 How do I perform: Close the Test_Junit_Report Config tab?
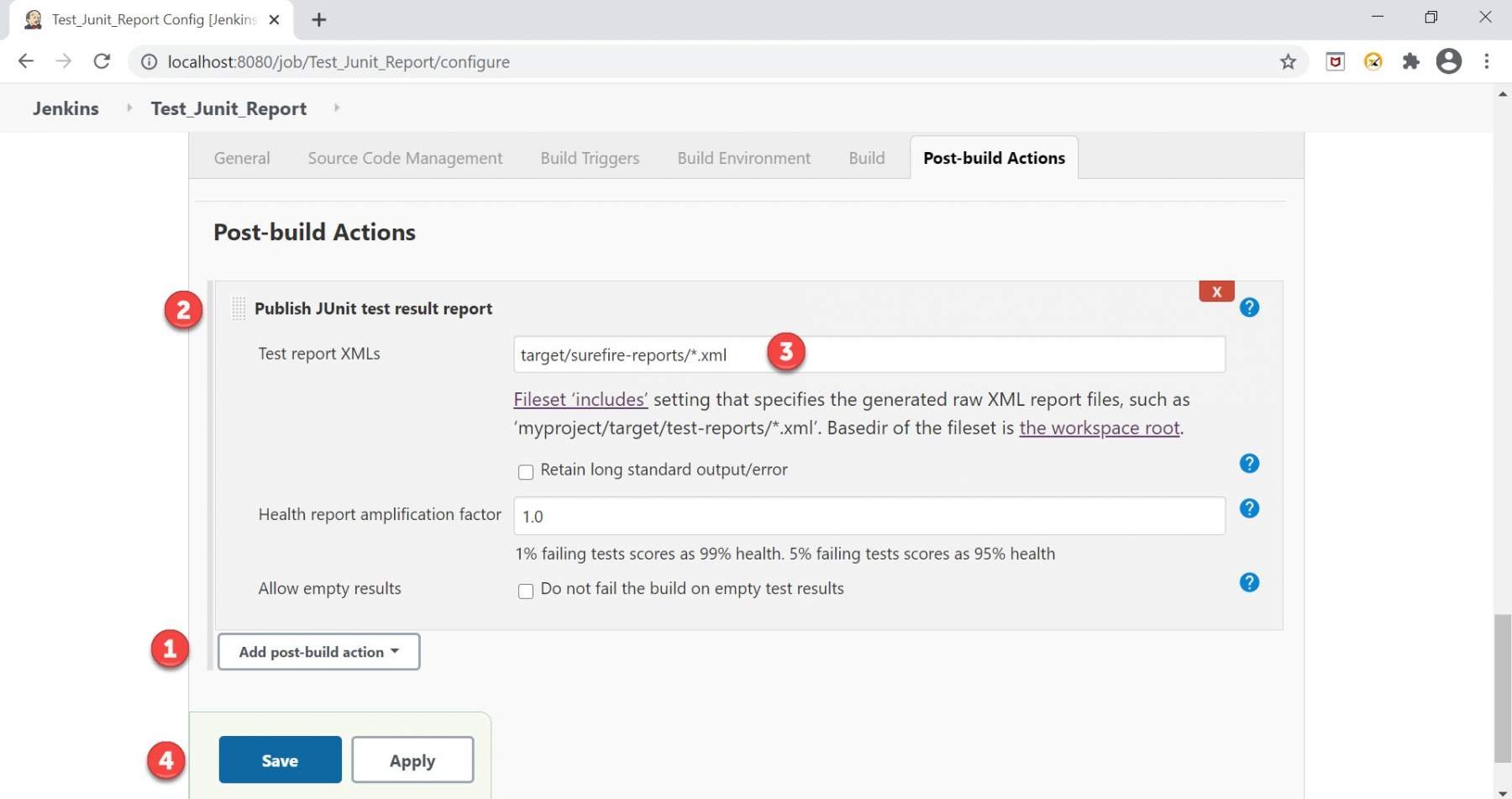(274, 19)
